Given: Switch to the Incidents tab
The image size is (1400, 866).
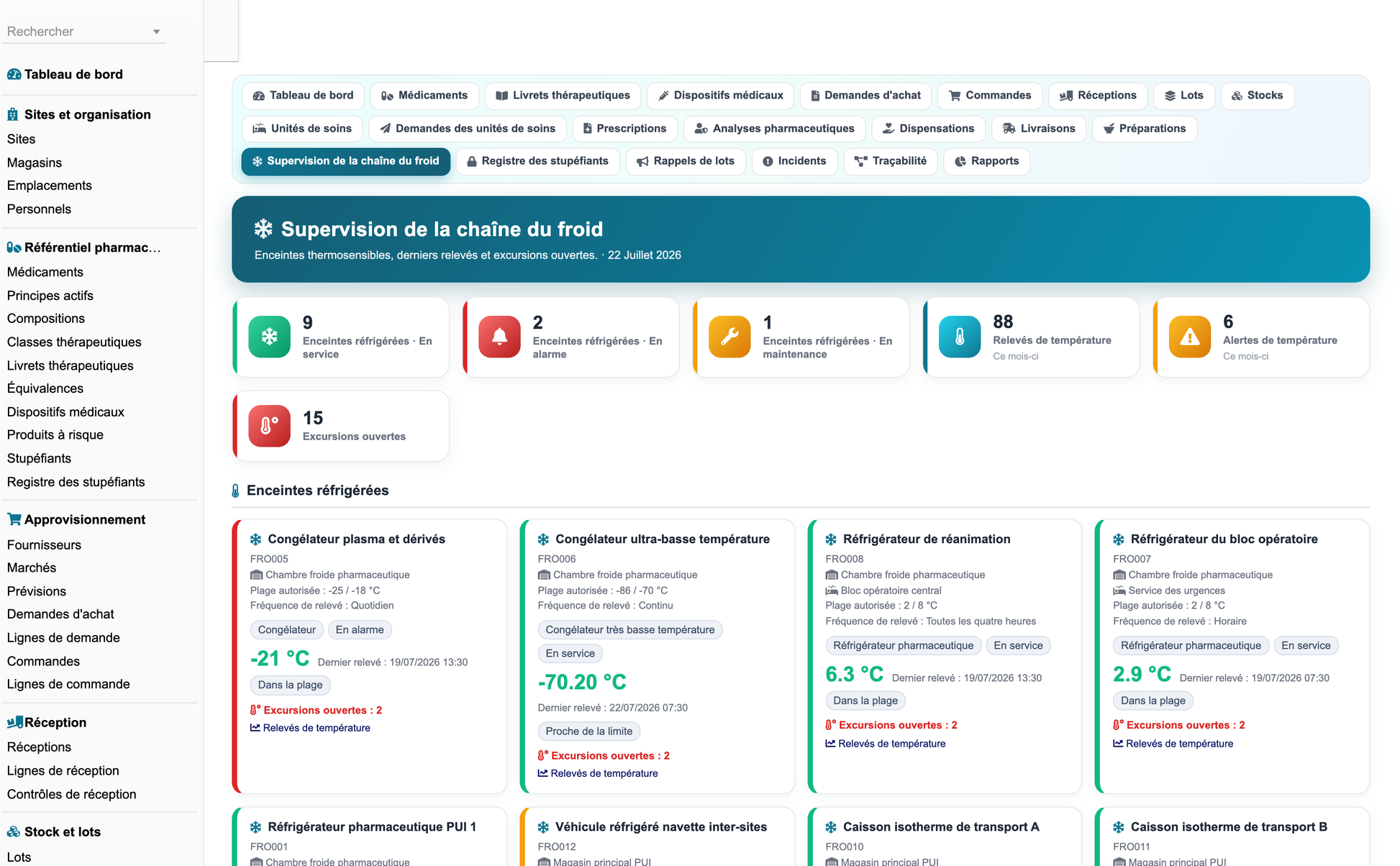Looking at the screenshot, I should point(794,161).
